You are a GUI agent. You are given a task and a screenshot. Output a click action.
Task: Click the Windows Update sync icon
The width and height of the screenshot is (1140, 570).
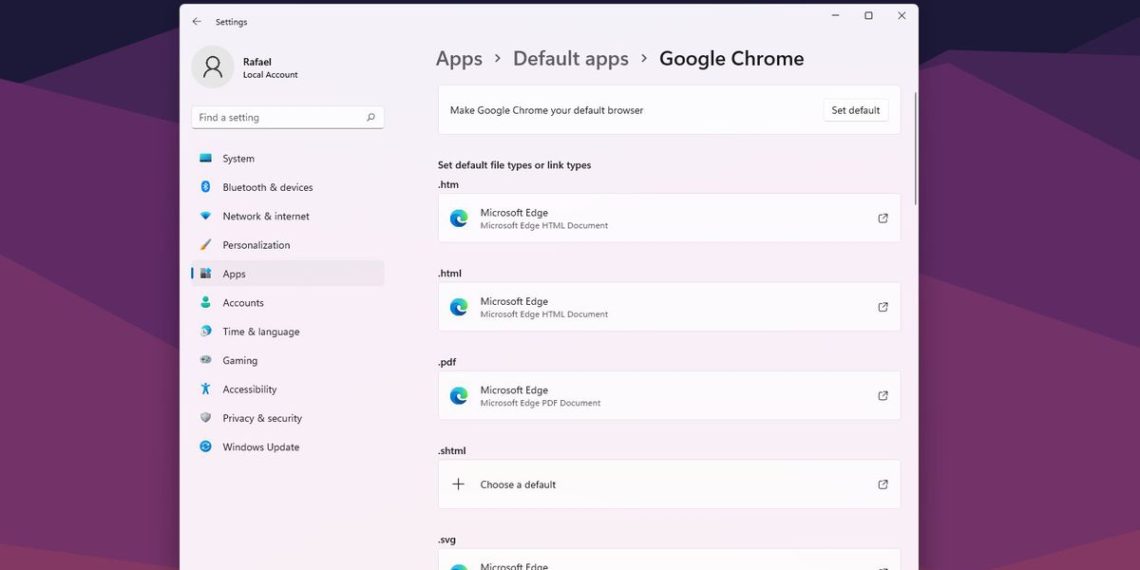(206, 446)
